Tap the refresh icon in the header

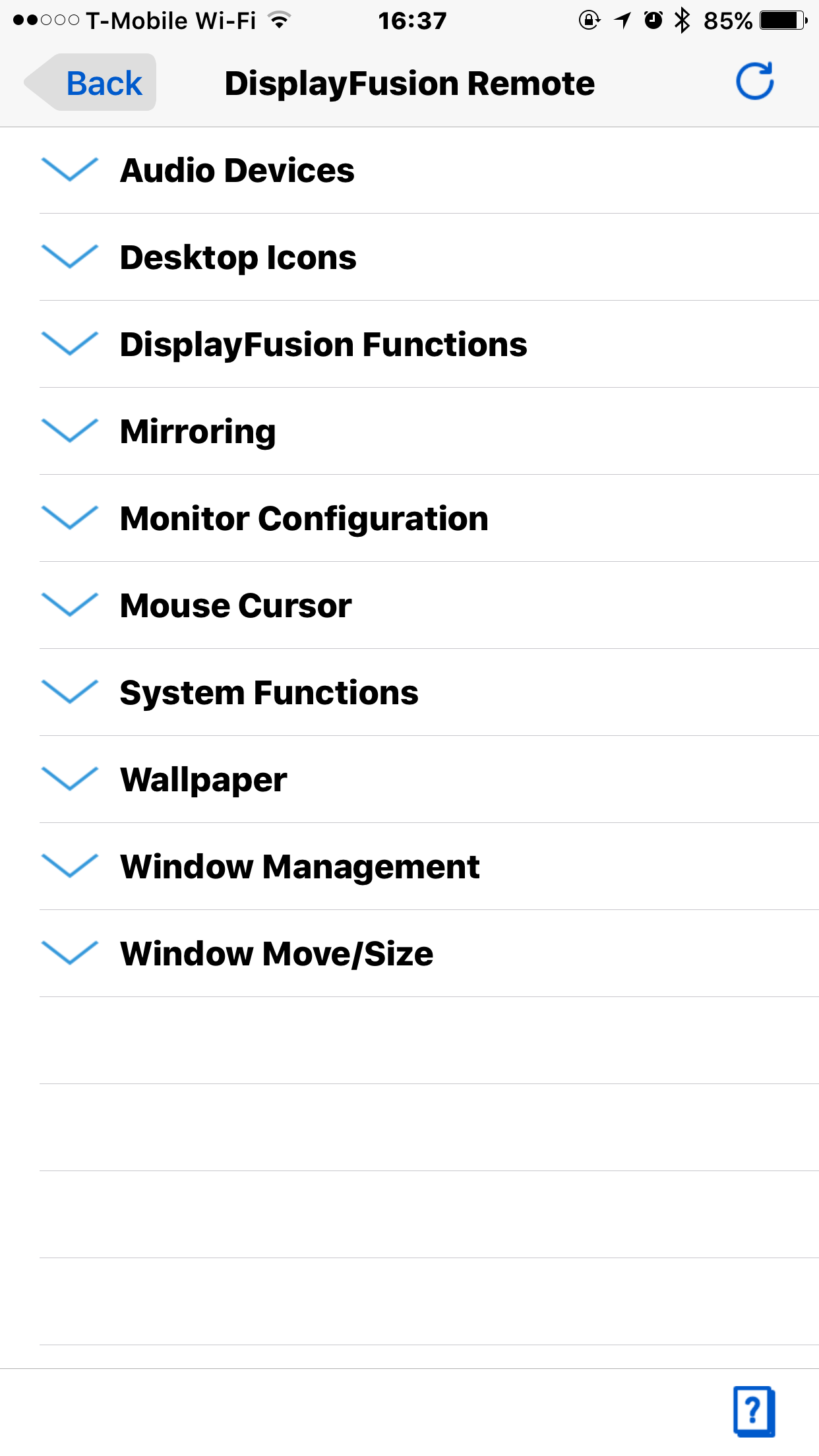754,82
